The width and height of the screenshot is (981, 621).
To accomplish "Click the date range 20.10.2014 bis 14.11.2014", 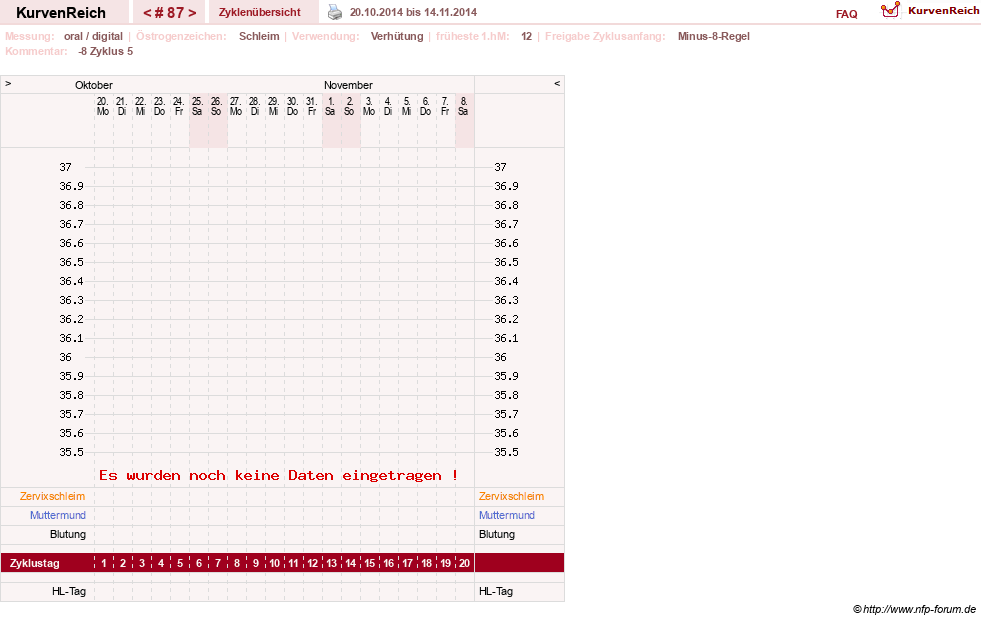I will coord(413,12).
